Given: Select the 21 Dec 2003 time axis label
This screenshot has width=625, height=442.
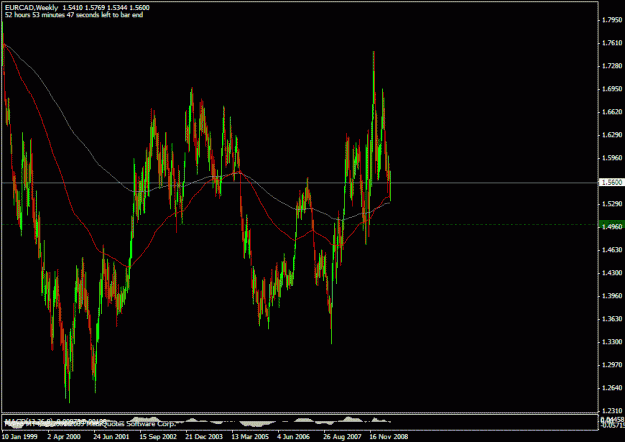Looking at the screenshot, I should click(204, 436).
